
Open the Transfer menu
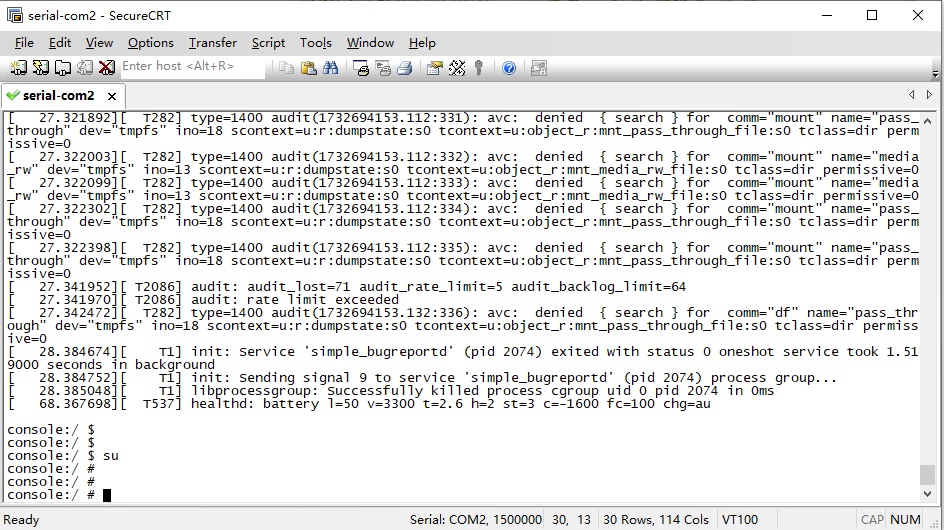(x=213, y=43)
